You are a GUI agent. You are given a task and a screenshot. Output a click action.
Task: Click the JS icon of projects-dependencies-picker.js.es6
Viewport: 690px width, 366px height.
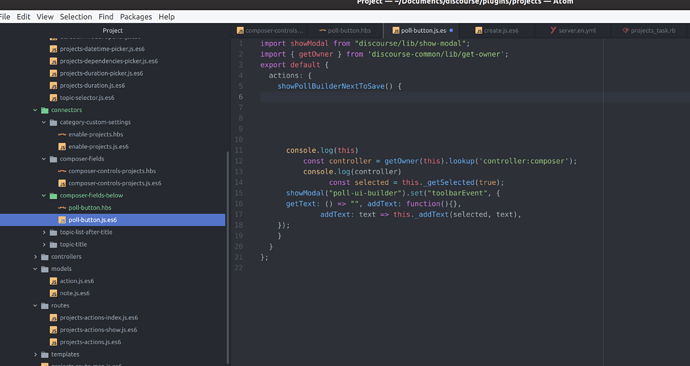(53, 61)
